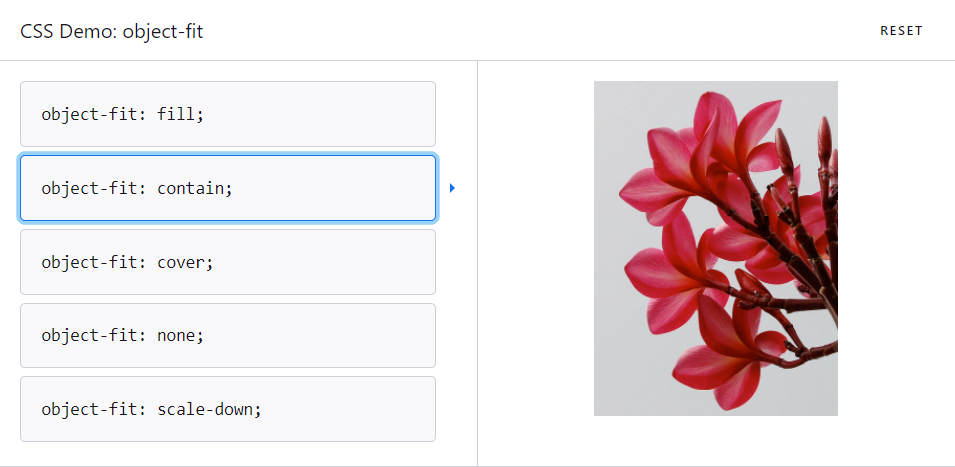This screenshot has width=955, height=467.
Task: Choose the object-fit: contain option
Action: [x=228, y=188]
